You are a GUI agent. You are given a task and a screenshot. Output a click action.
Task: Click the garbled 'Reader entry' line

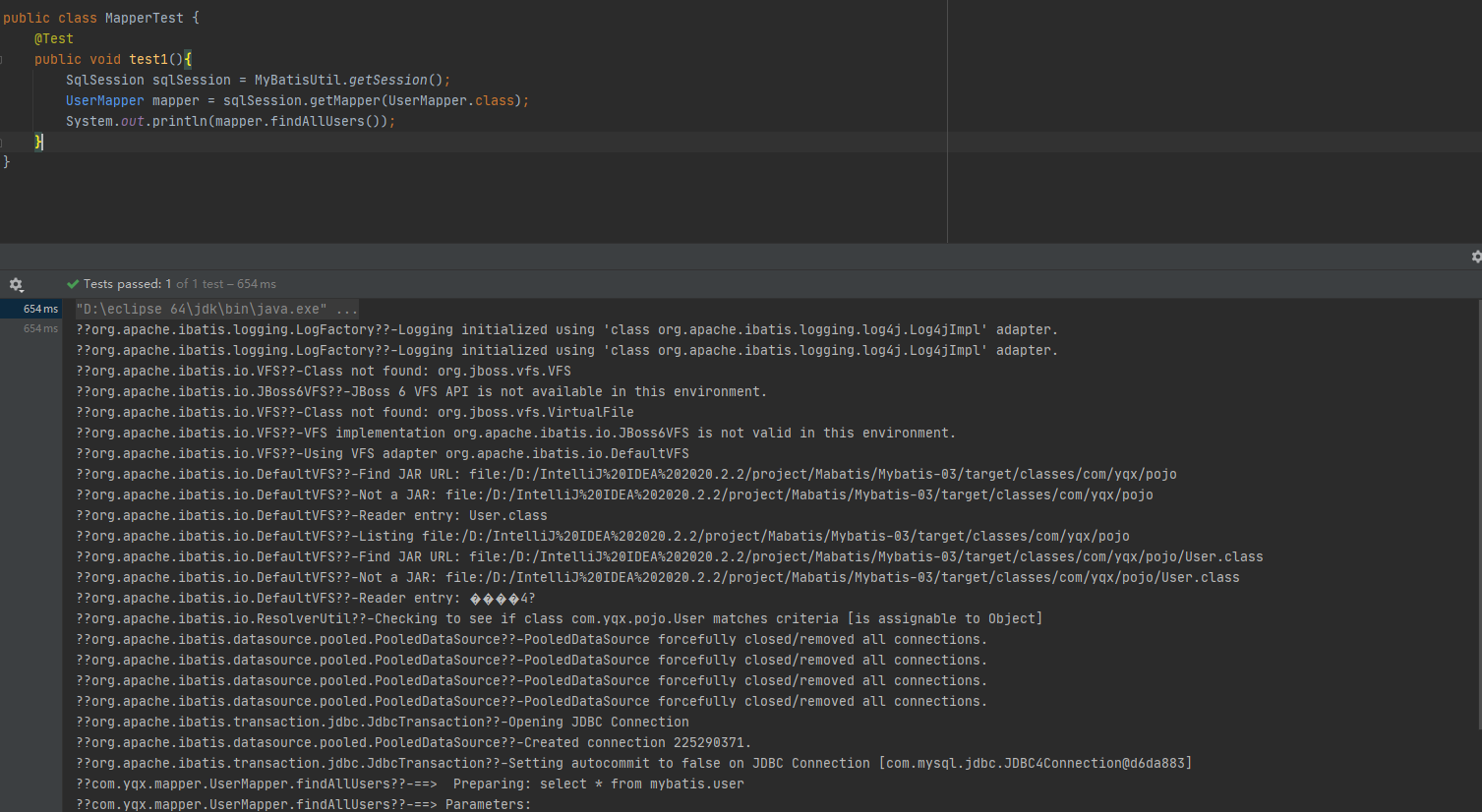306,598
